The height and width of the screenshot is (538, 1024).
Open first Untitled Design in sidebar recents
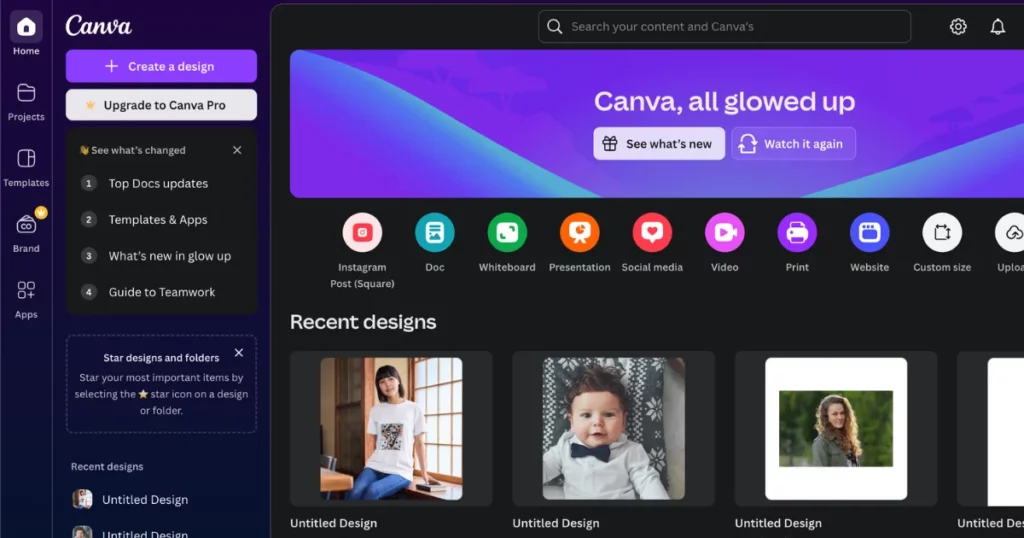pyautogui.click(x=130, y=499)
